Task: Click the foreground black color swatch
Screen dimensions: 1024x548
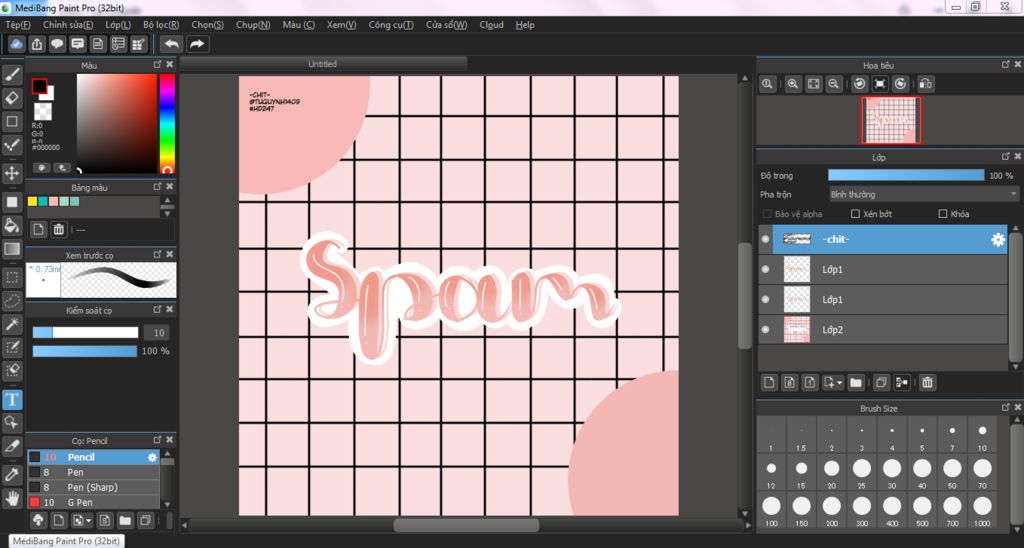Action: coord(39,86)
